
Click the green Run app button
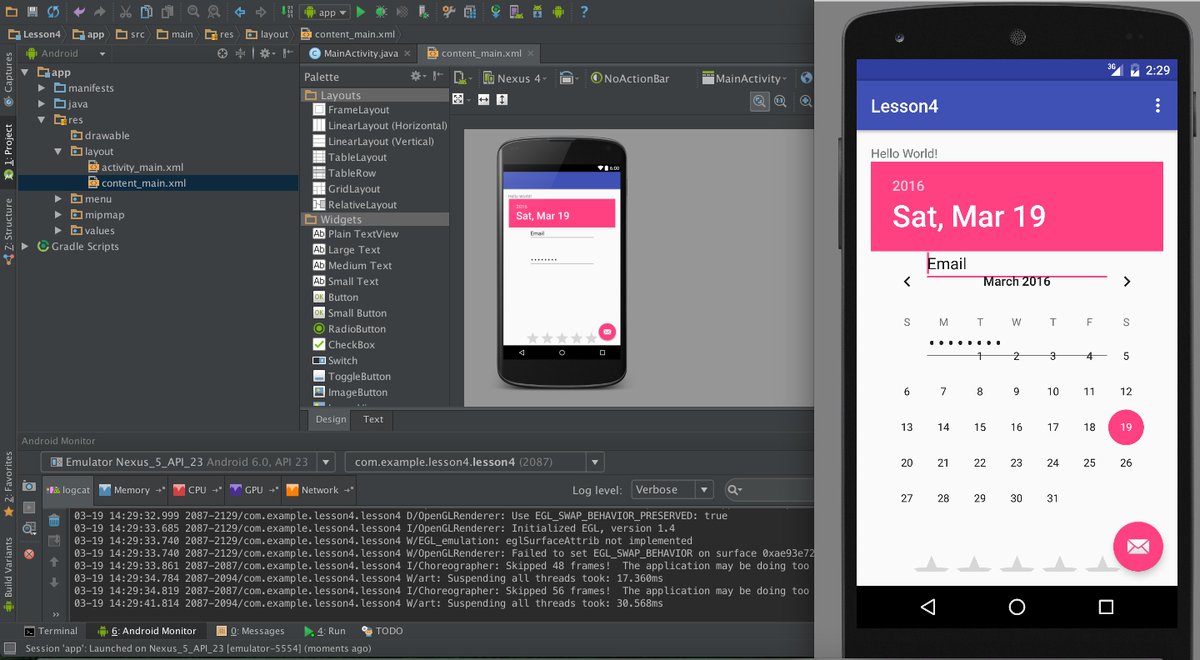[361, 12]
